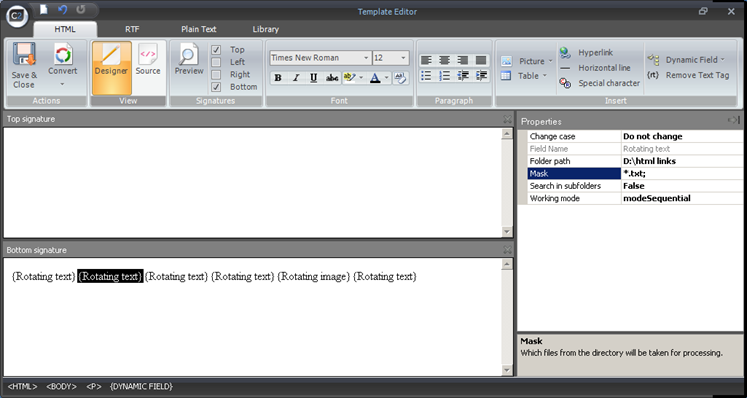747x398 pixels.
Task: Toggle strikethrough formatting
Action: tap(332, 78)
